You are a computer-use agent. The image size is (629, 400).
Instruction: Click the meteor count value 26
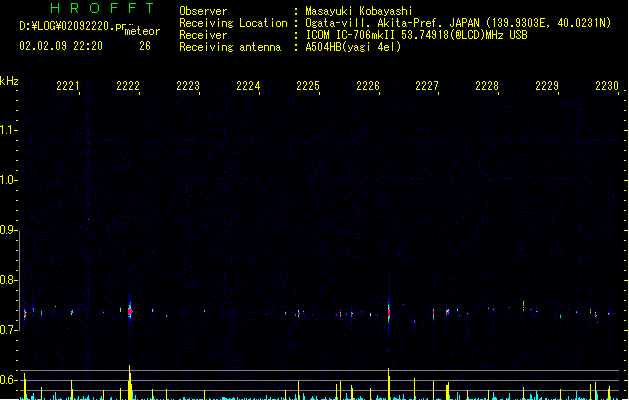[145, 46]
